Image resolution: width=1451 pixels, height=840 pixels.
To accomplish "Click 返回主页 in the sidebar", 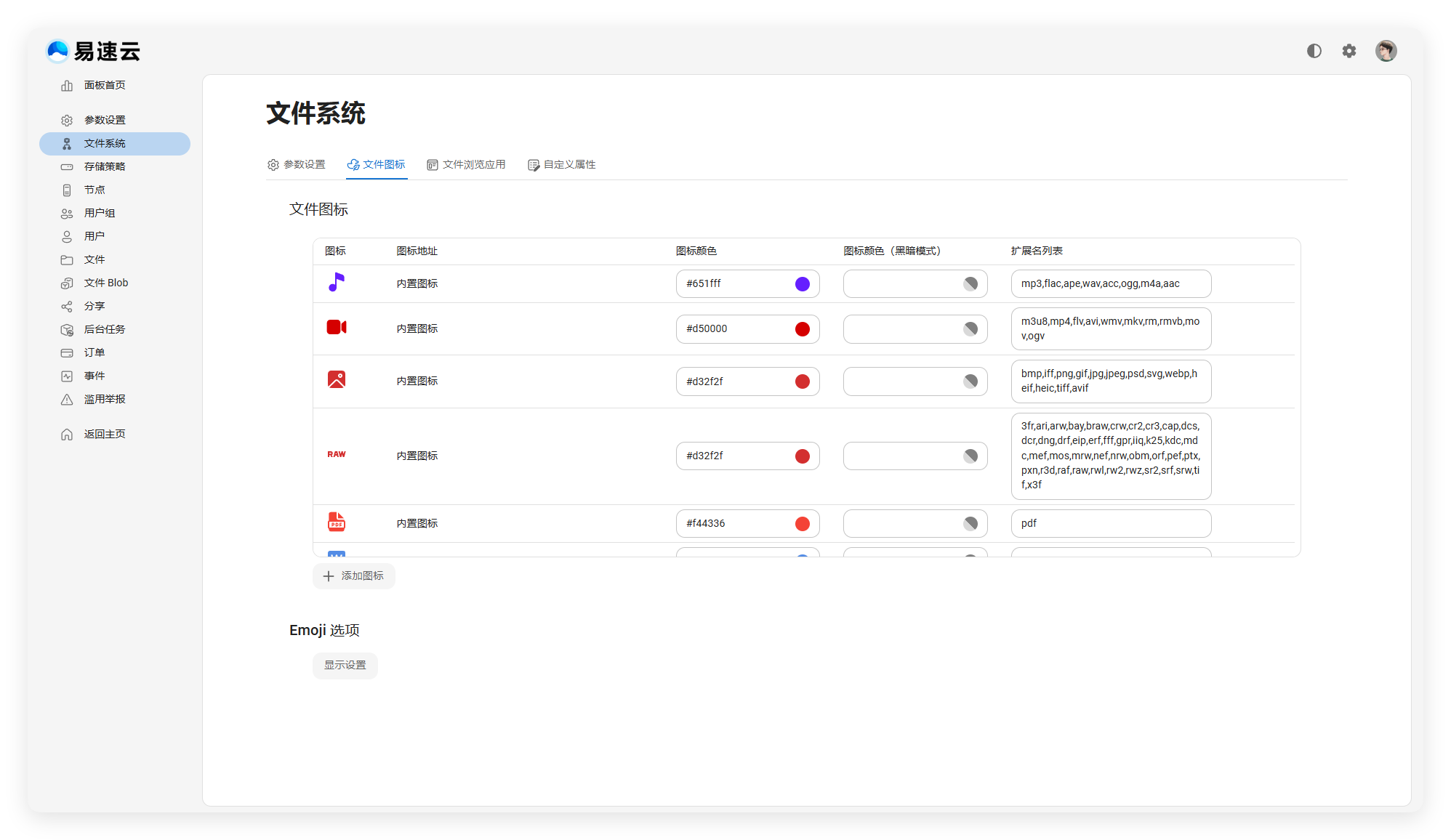I will (105, 434).
